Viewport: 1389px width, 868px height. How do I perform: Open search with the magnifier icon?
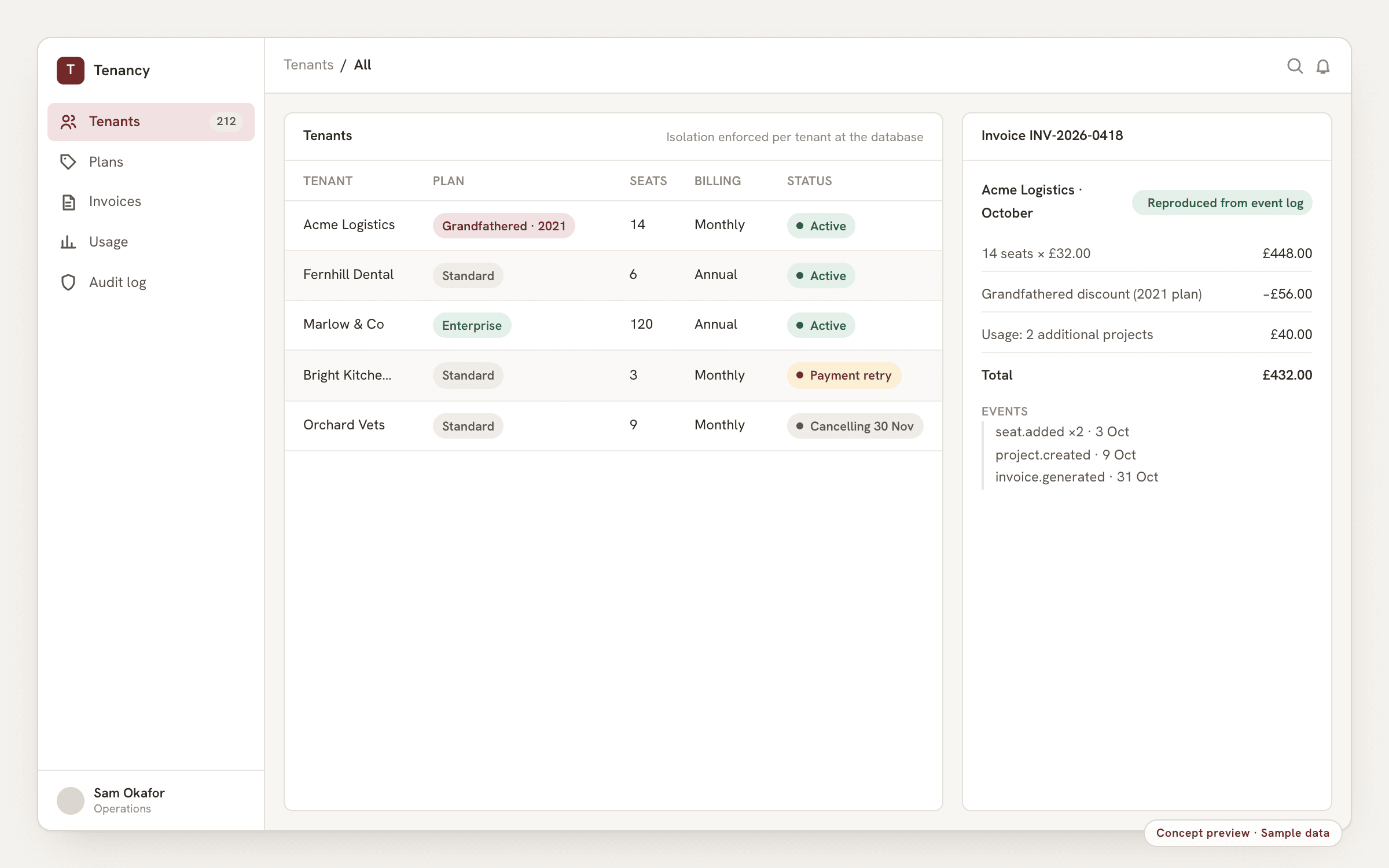[x=1295, y=66]
